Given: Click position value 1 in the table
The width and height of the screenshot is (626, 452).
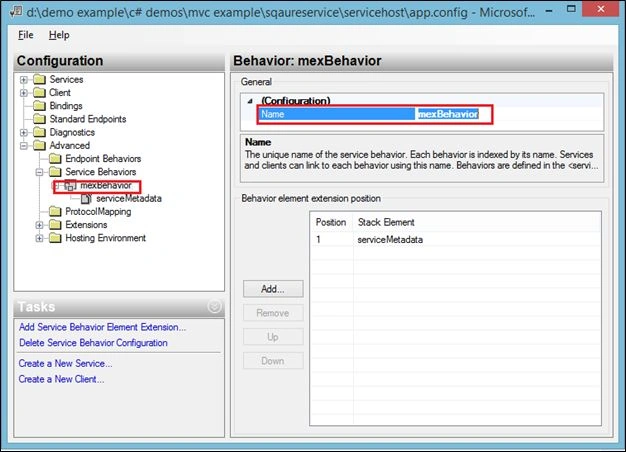Looking at the screenshot, I should pos(319,240).
